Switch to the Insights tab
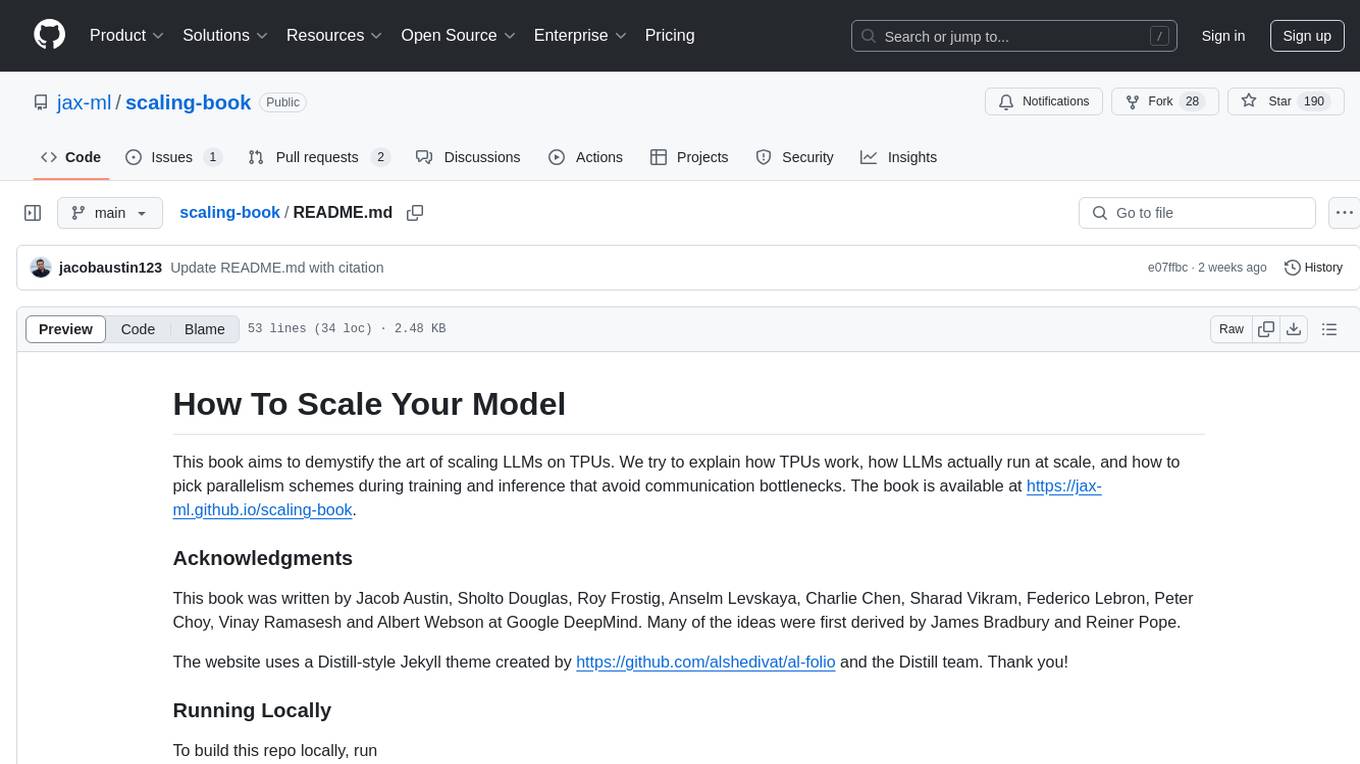Screen dimensions: 1360x764 [899, 157]
